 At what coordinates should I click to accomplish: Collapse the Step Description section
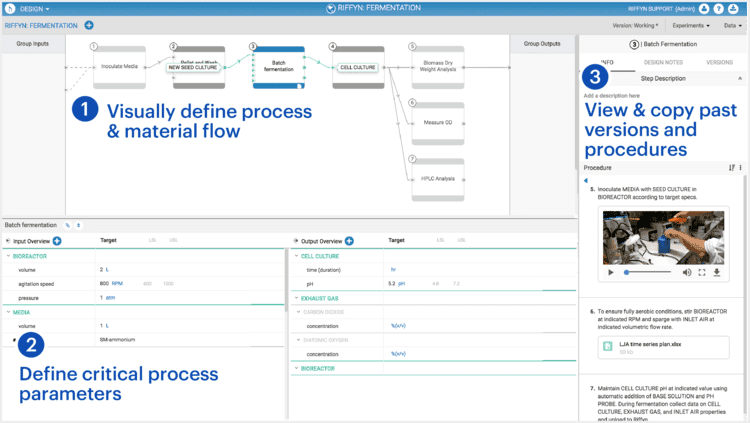tap(740, 78)
